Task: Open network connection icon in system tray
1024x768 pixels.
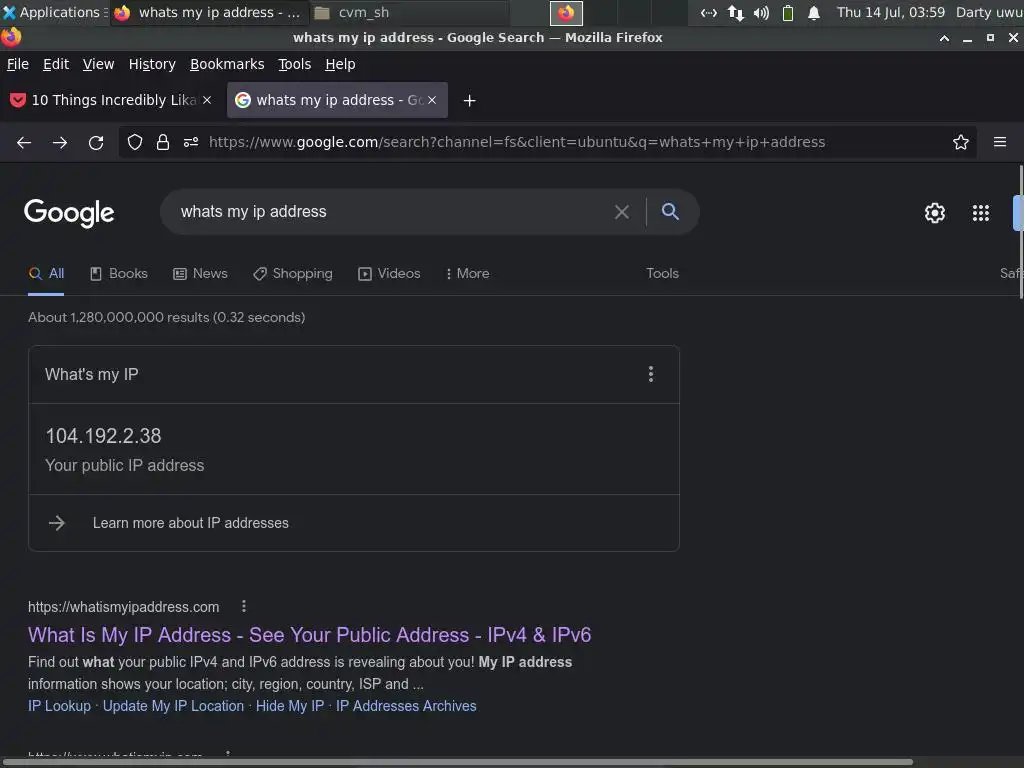Action: click(x=736, y=12)
